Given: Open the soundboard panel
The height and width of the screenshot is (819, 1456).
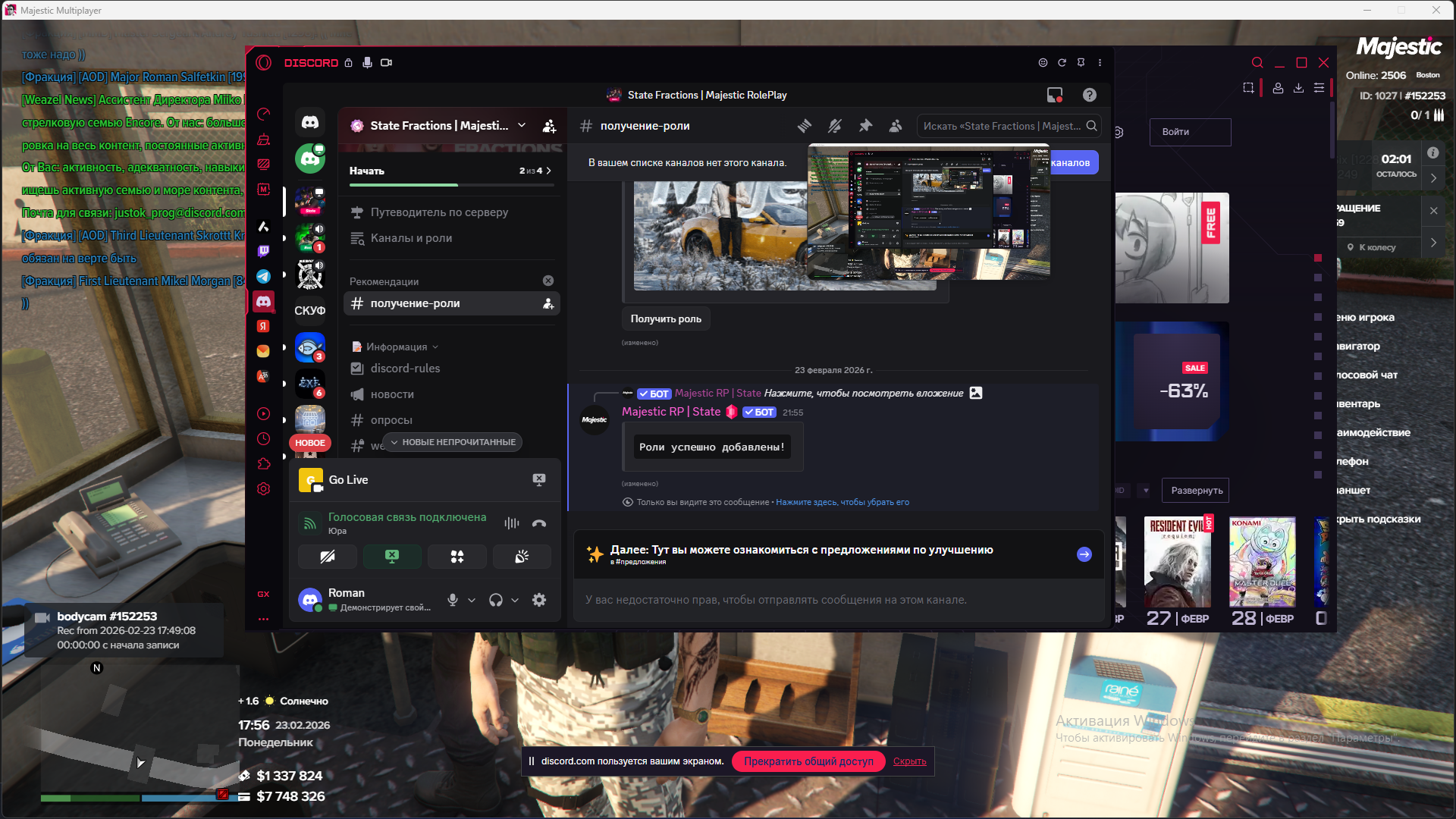Looking at the screenshot, I should (522, 557).
